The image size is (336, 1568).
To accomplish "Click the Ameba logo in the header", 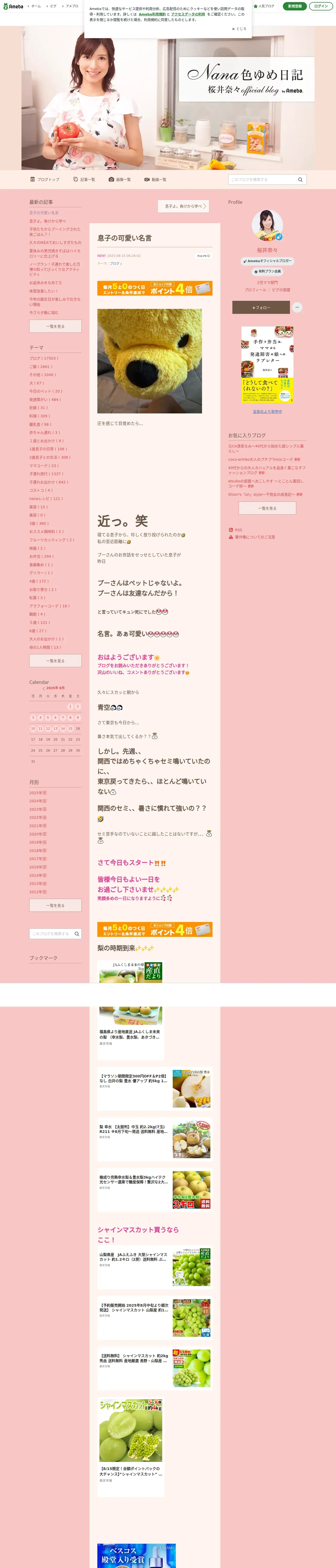I will (x=13, y=6).
